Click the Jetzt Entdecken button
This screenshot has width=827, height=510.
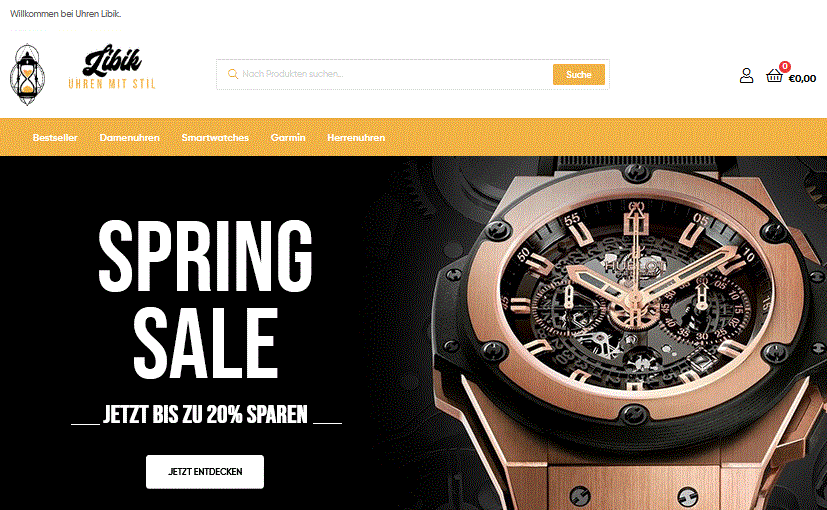pyautogui.click(x=205, y=471)
